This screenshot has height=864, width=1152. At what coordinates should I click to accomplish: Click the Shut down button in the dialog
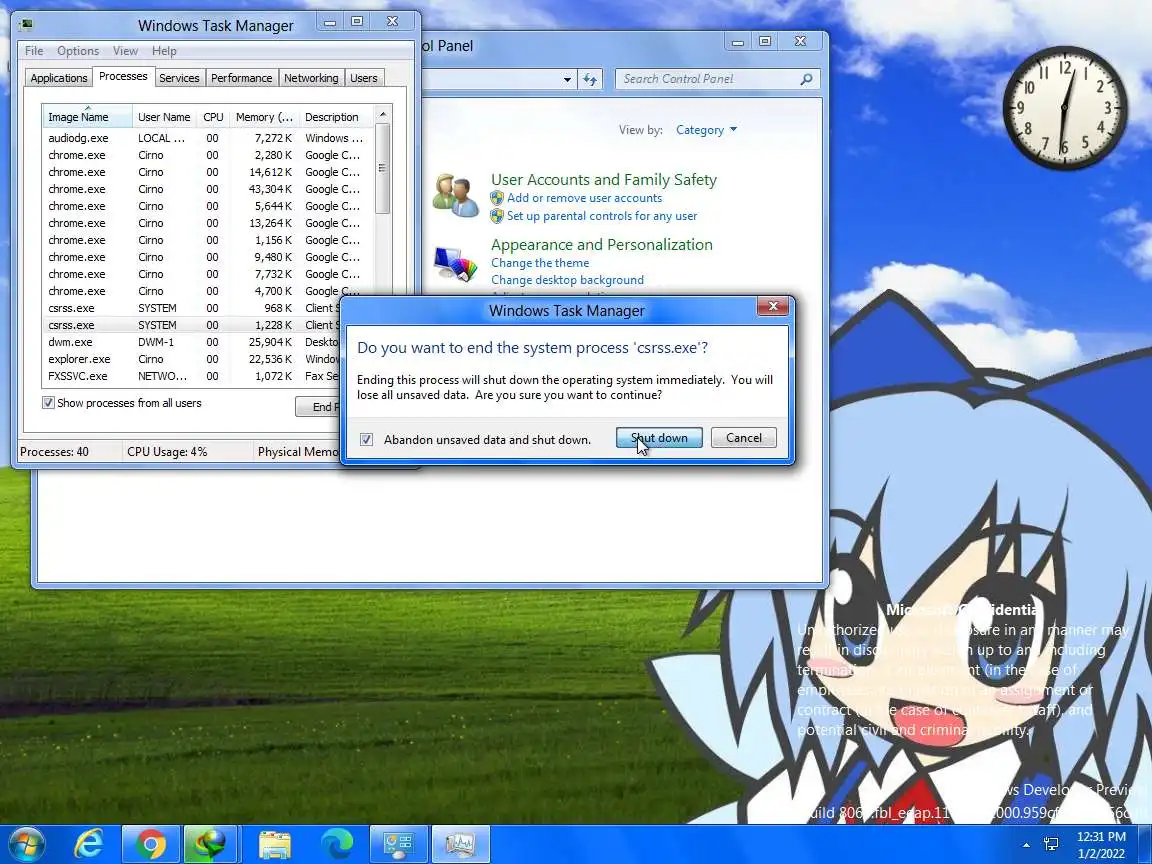pyautogui.click(x=659, y=438)
